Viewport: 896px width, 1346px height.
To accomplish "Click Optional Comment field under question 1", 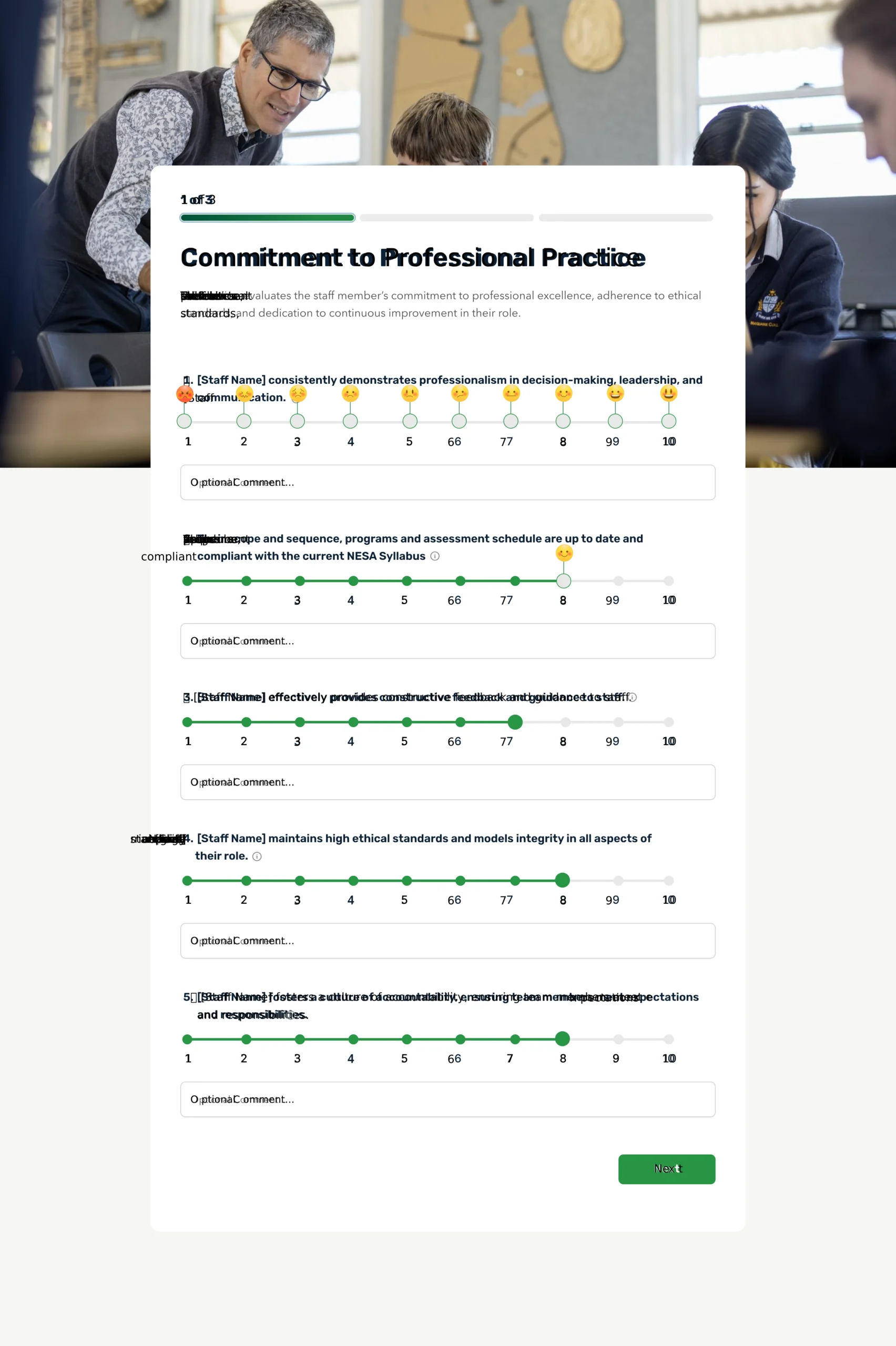I will (x=447, y=482).
